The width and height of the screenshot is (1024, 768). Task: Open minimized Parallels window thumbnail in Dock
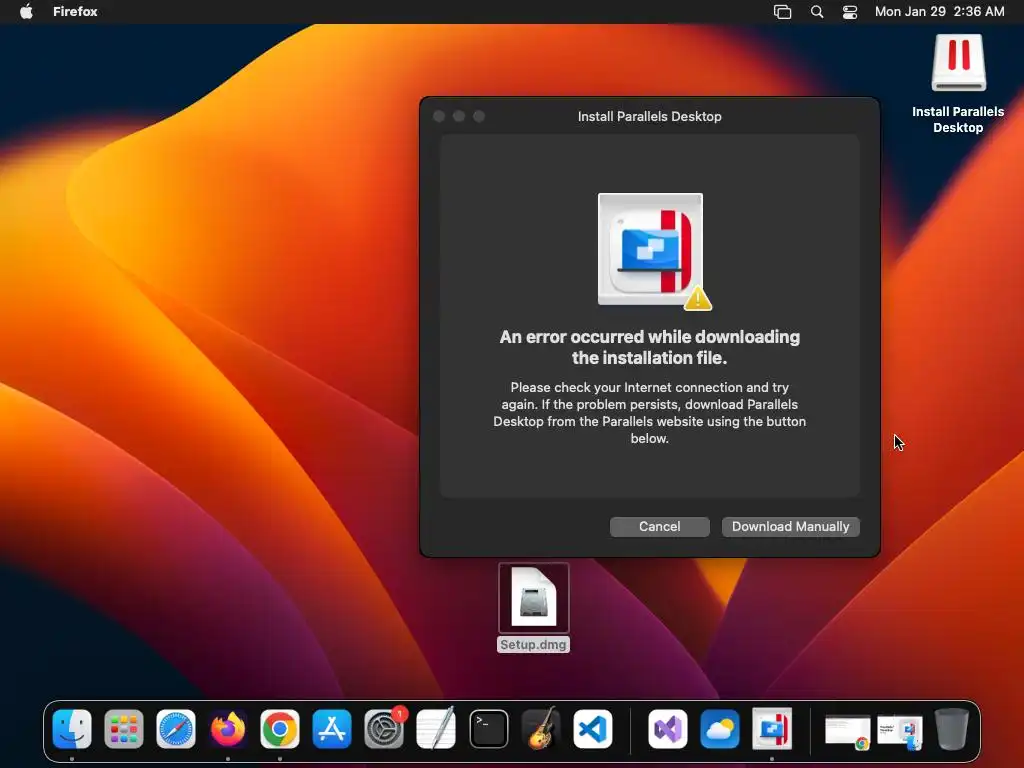900,732
